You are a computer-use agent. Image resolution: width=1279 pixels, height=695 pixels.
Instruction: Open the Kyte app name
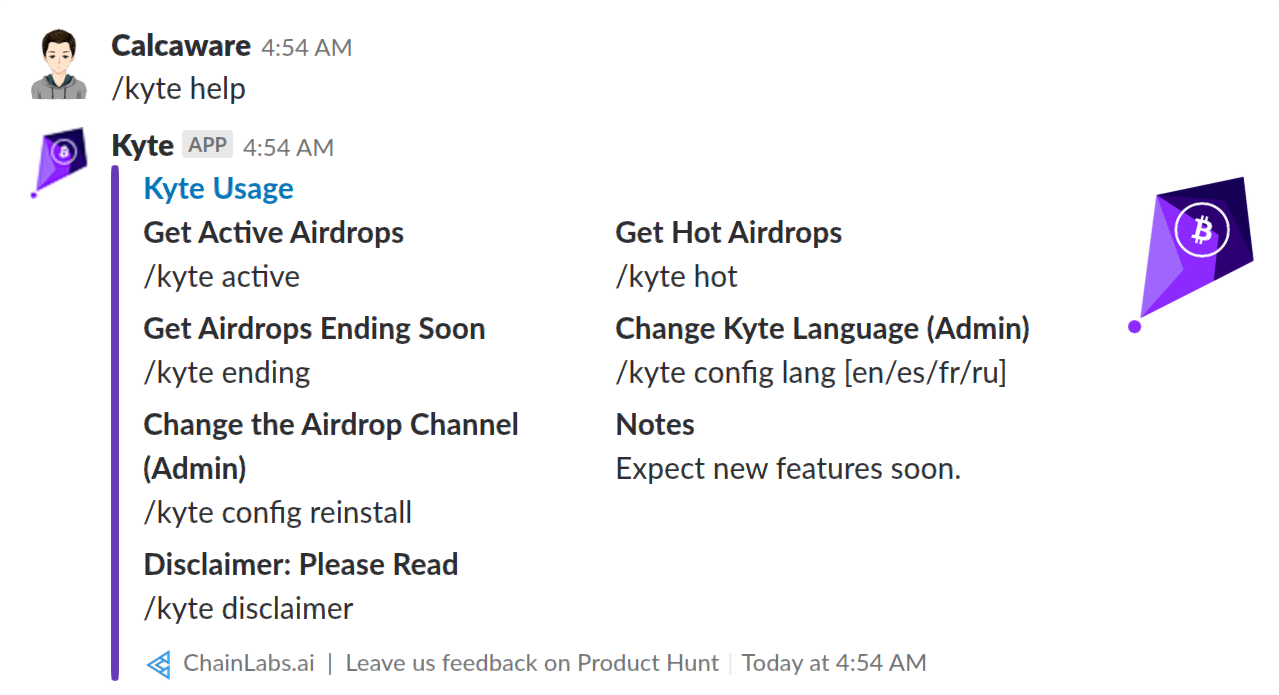coord(143,146)
